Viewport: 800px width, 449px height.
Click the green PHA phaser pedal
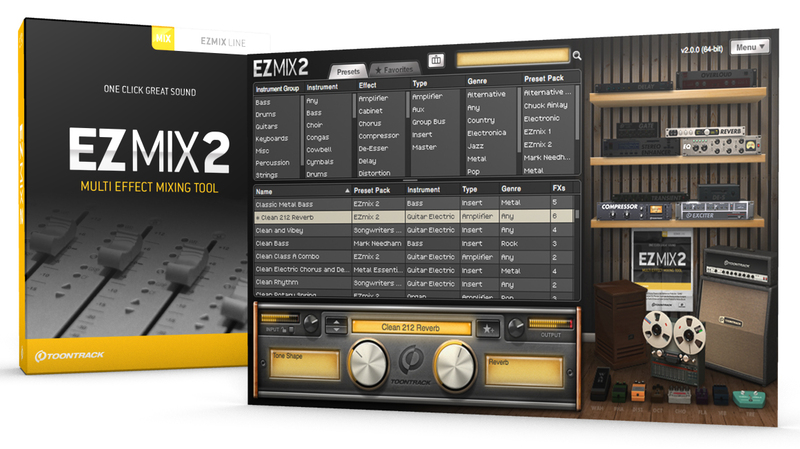click(619, 391)
